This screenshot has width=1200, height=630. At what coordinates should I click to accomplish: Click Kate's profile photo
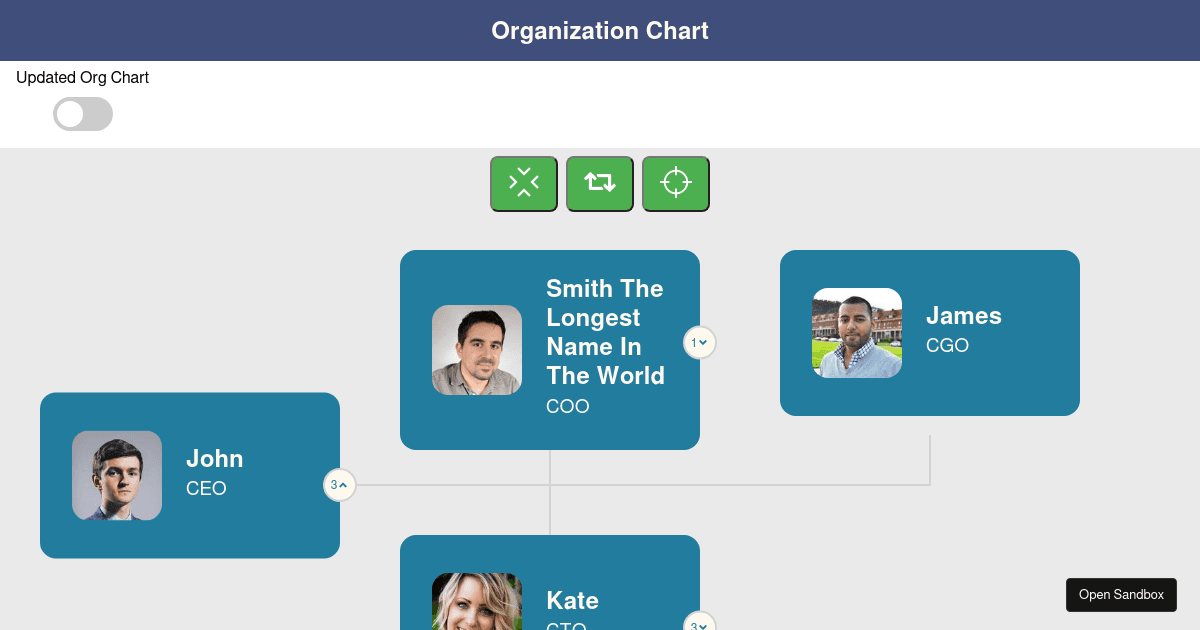pos(477,601)
